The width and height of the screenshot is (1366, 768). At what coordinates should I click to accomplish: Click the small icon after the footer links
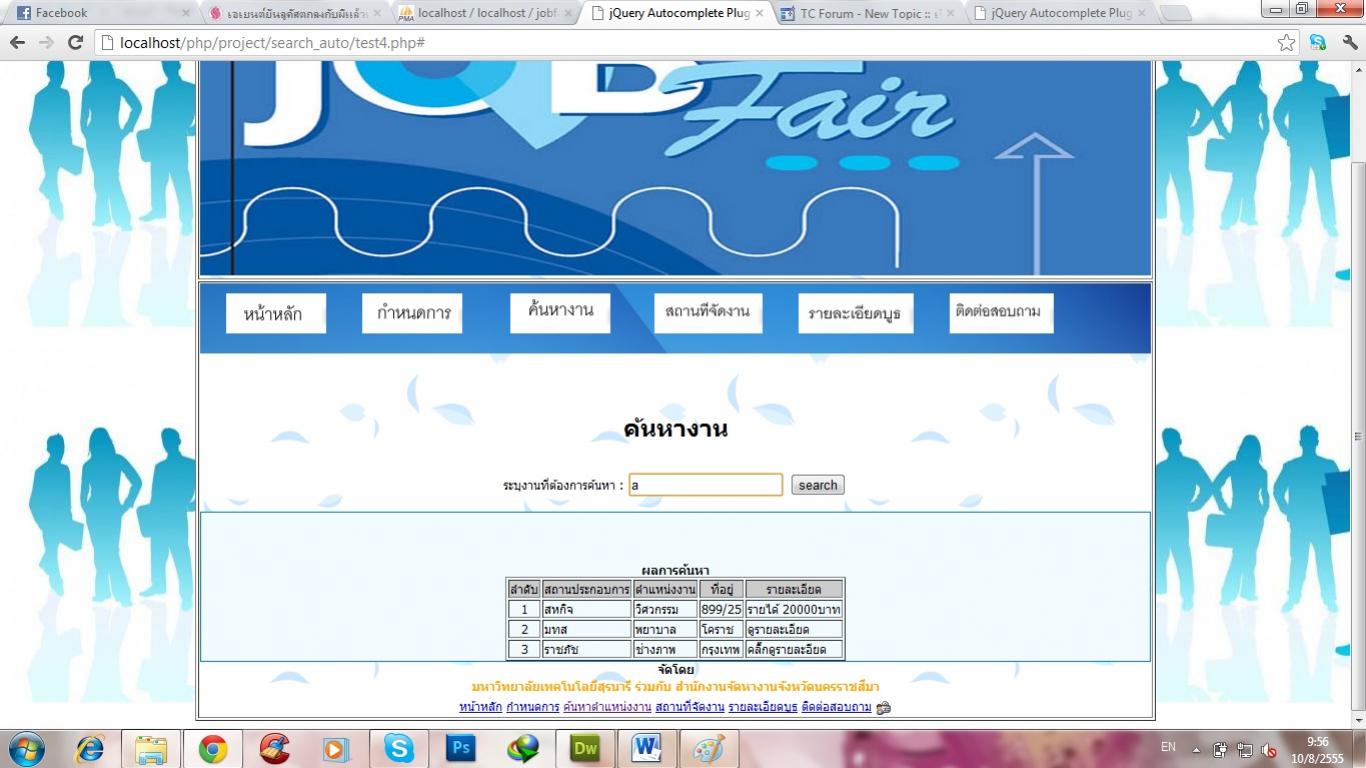(883, 708)
